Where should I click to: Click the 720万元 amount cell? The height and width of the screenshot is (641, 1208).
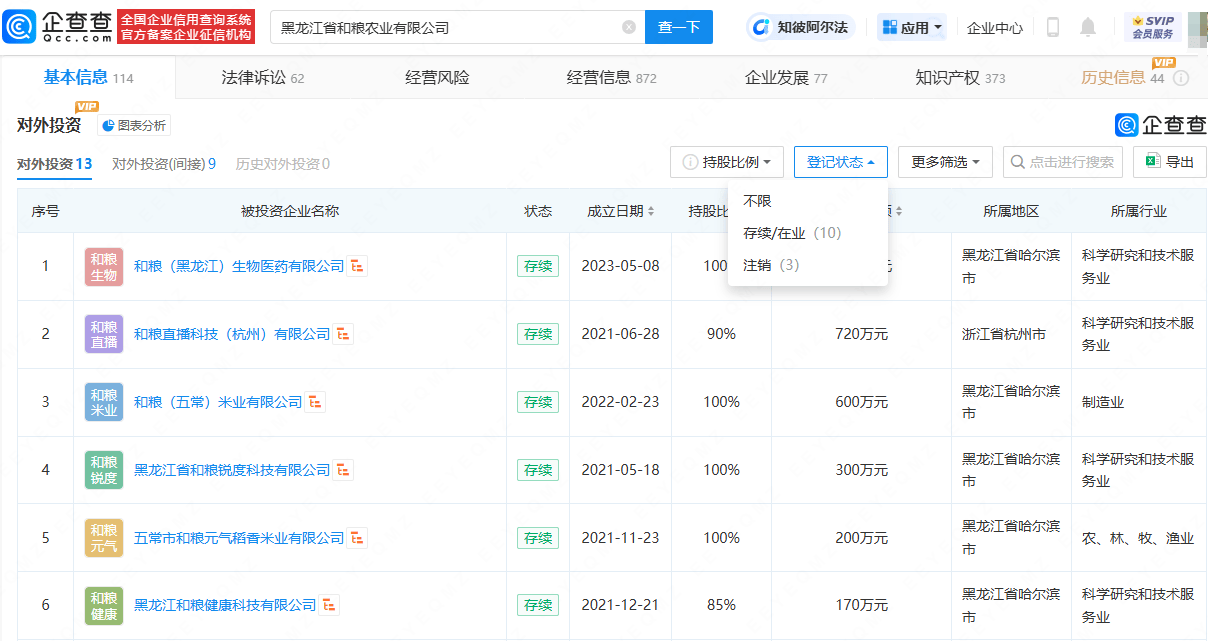coord(861,334)
